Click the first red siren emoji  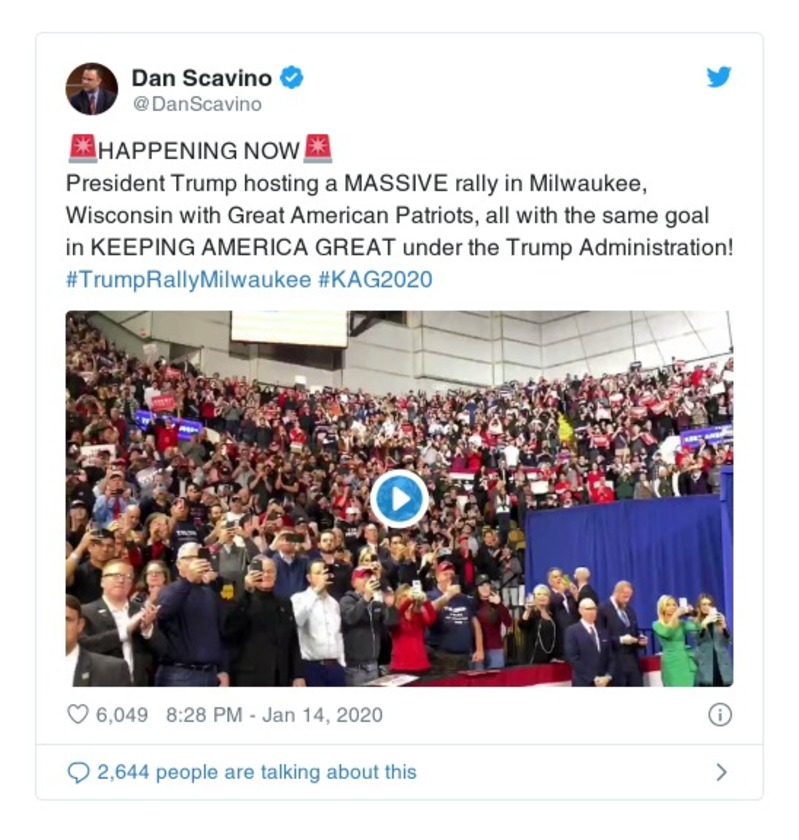83,149
